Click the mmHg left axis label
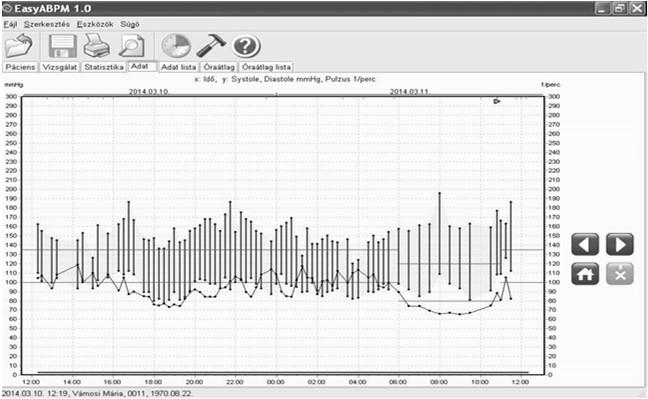Viewport: 648px width, 399px height. [x=14, y=85]
